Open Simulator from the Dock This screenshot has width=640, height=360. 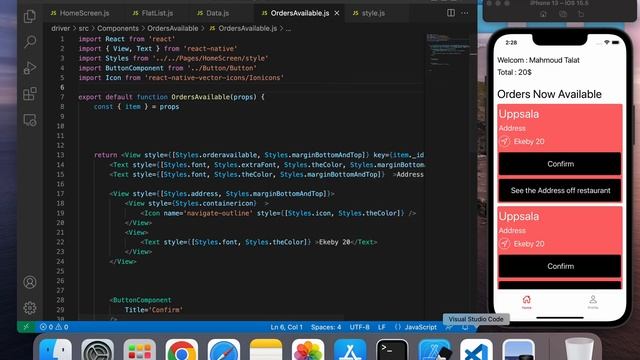pyautogui.click(x=434, y=350)
